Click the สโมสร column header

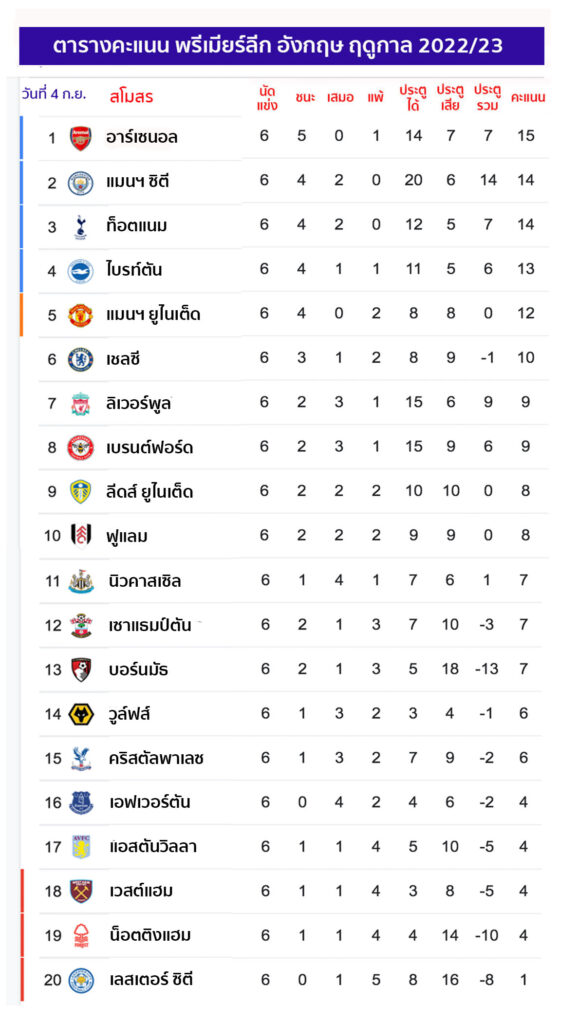point(131,97)
